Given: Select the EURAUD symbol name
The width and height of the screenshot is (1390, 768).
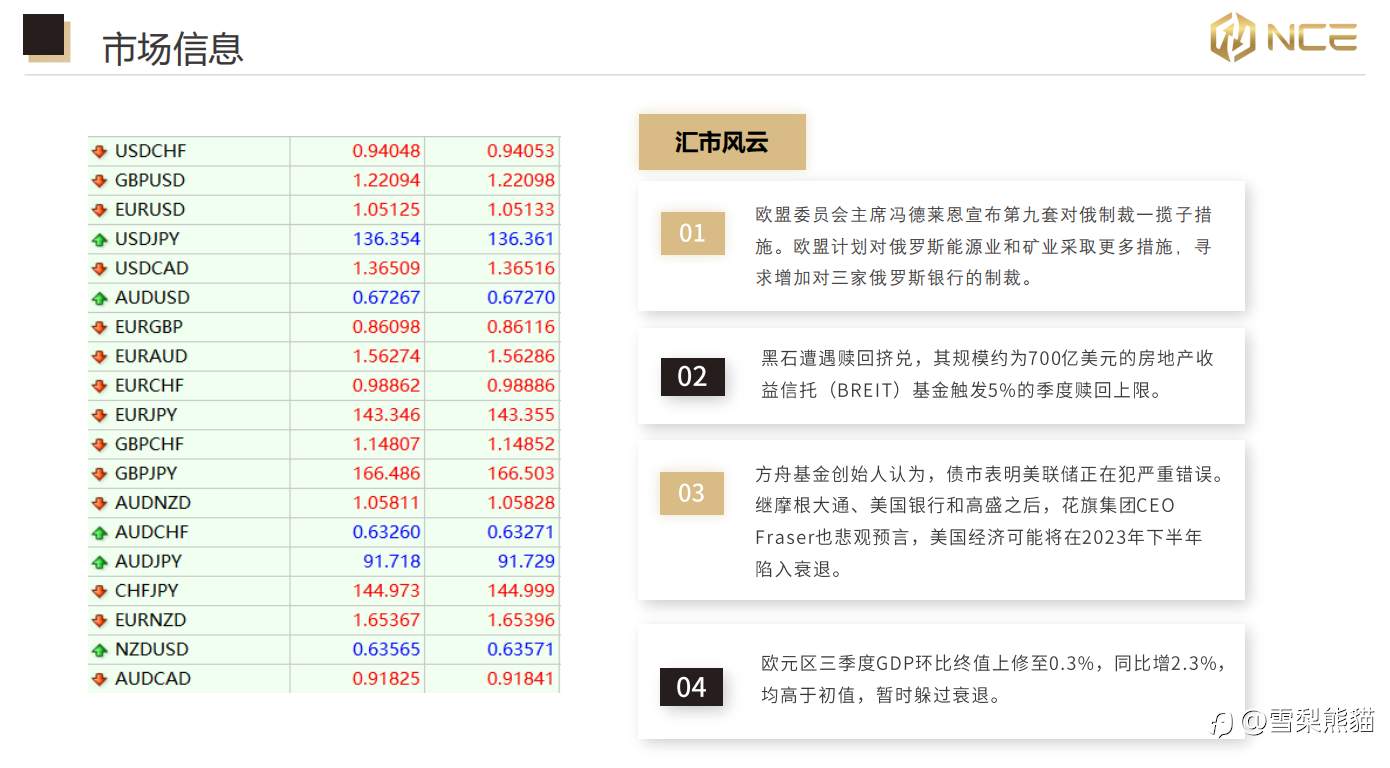Looking at the screenshot, I should [x=151, y=356].
